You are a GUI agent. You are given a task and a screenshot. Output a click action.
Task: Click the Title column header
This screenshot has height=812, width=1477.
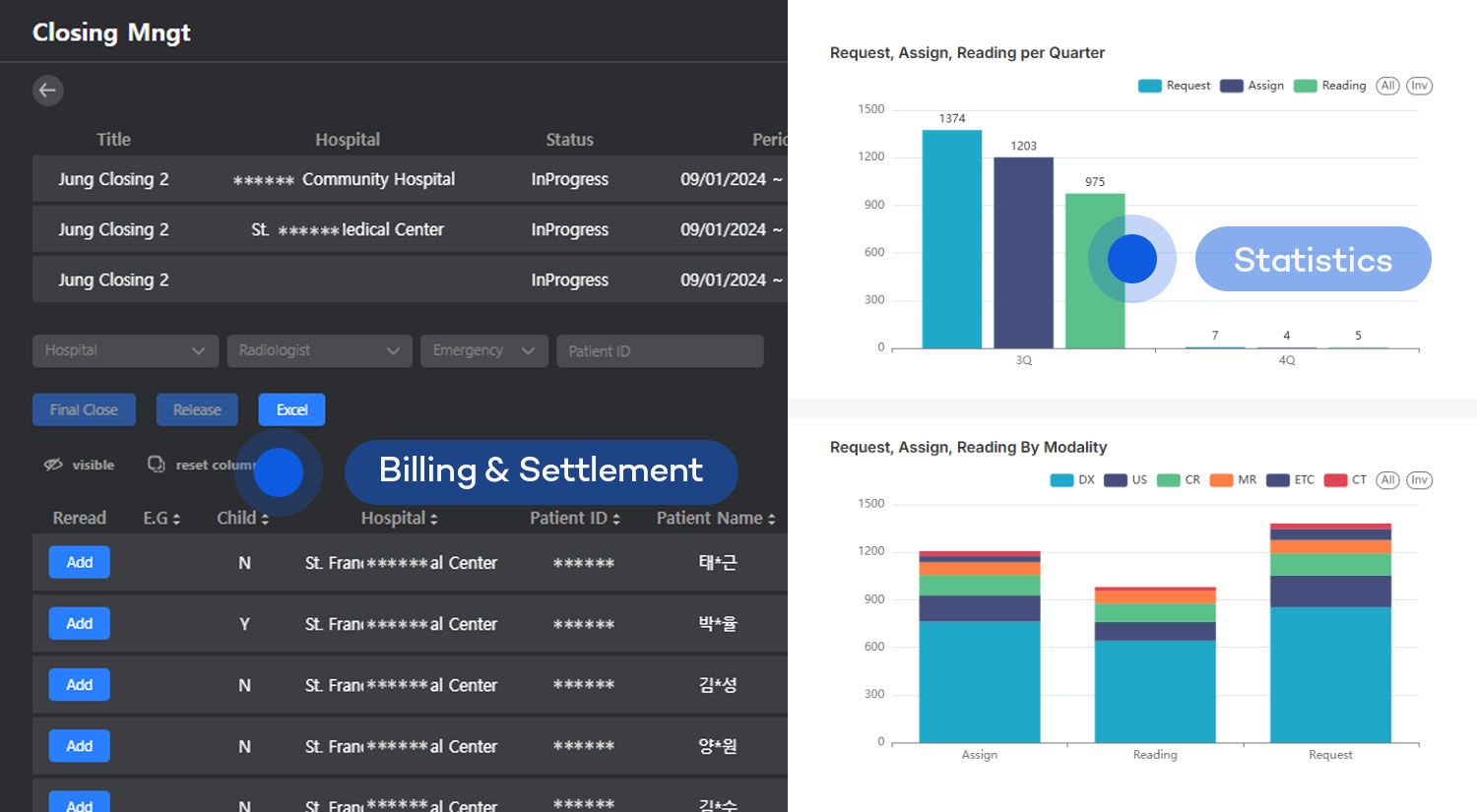113,140
